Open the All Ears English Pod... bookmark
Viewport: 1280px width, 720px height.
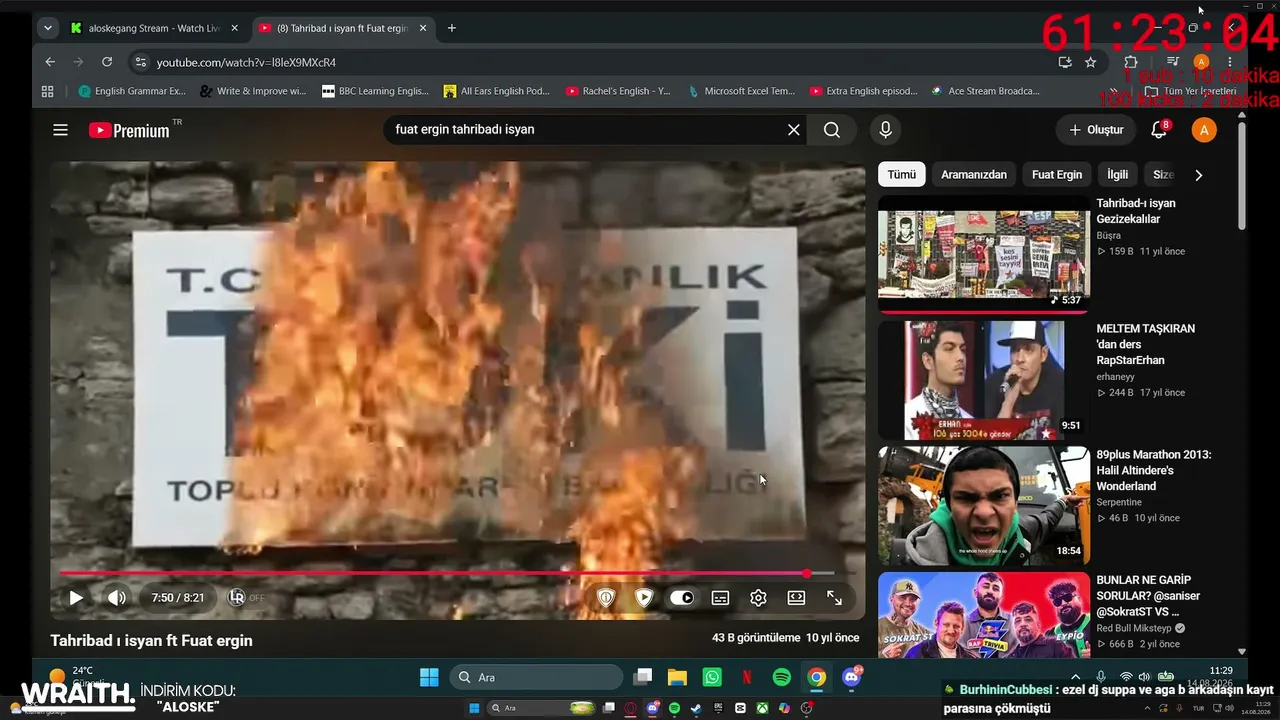[497, 91]
